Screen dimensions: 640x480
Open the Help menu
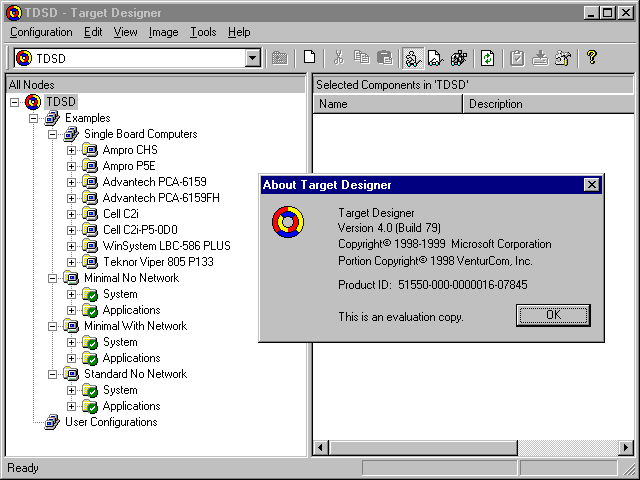(239, 32)
